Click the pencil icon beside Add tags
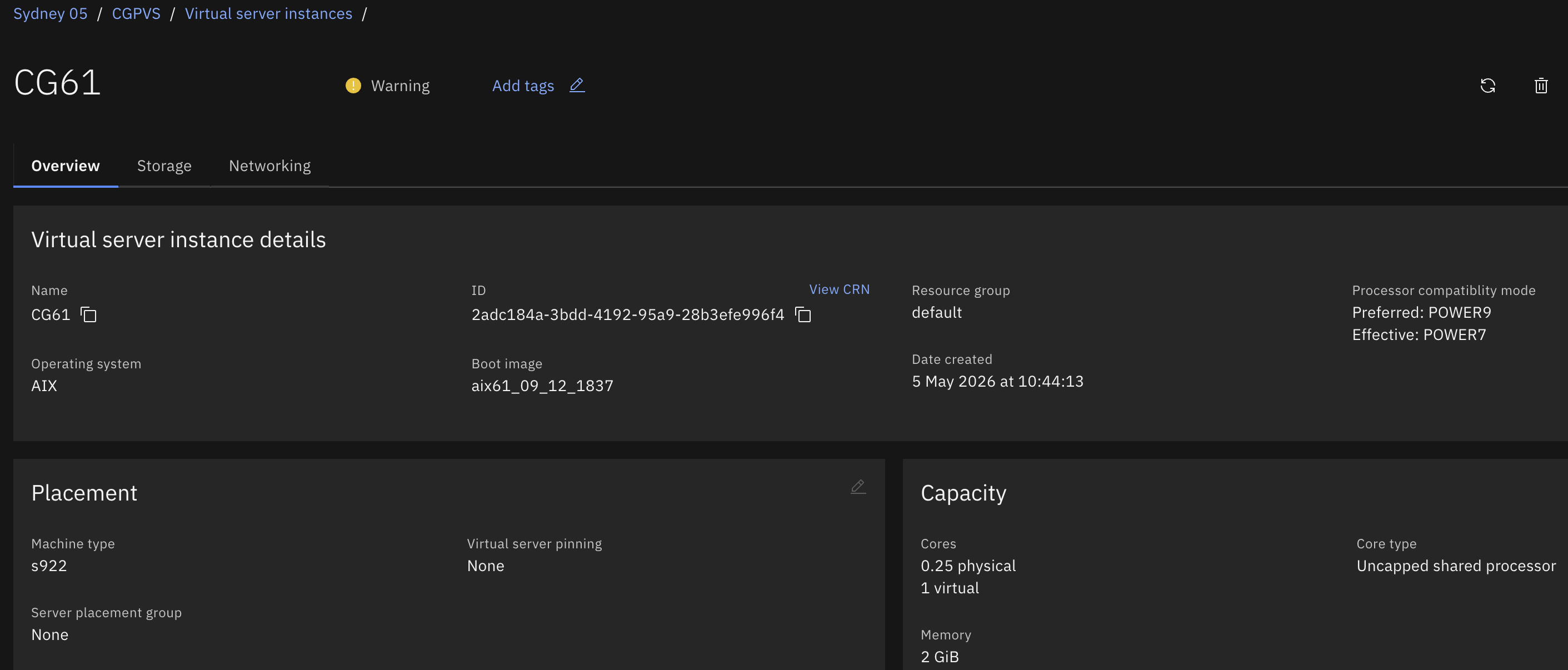Viewport: 1568px width, 670px height. point(577,85)
